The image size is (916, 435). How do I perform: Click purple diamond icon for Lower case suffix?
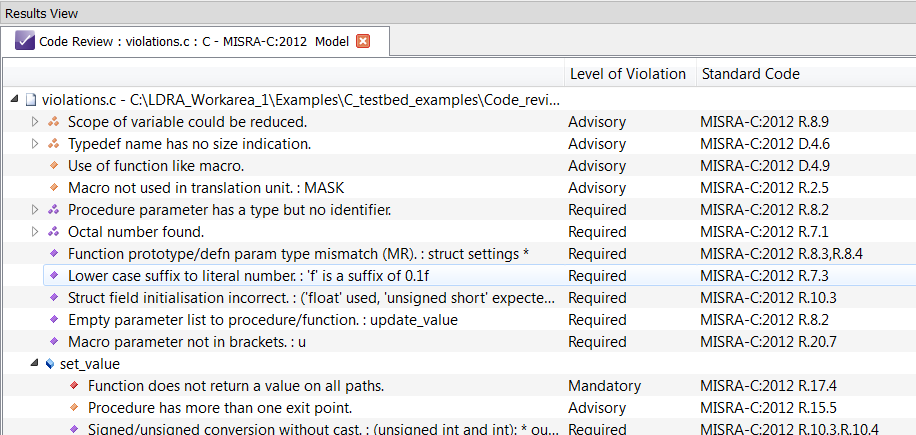[54, 276]
